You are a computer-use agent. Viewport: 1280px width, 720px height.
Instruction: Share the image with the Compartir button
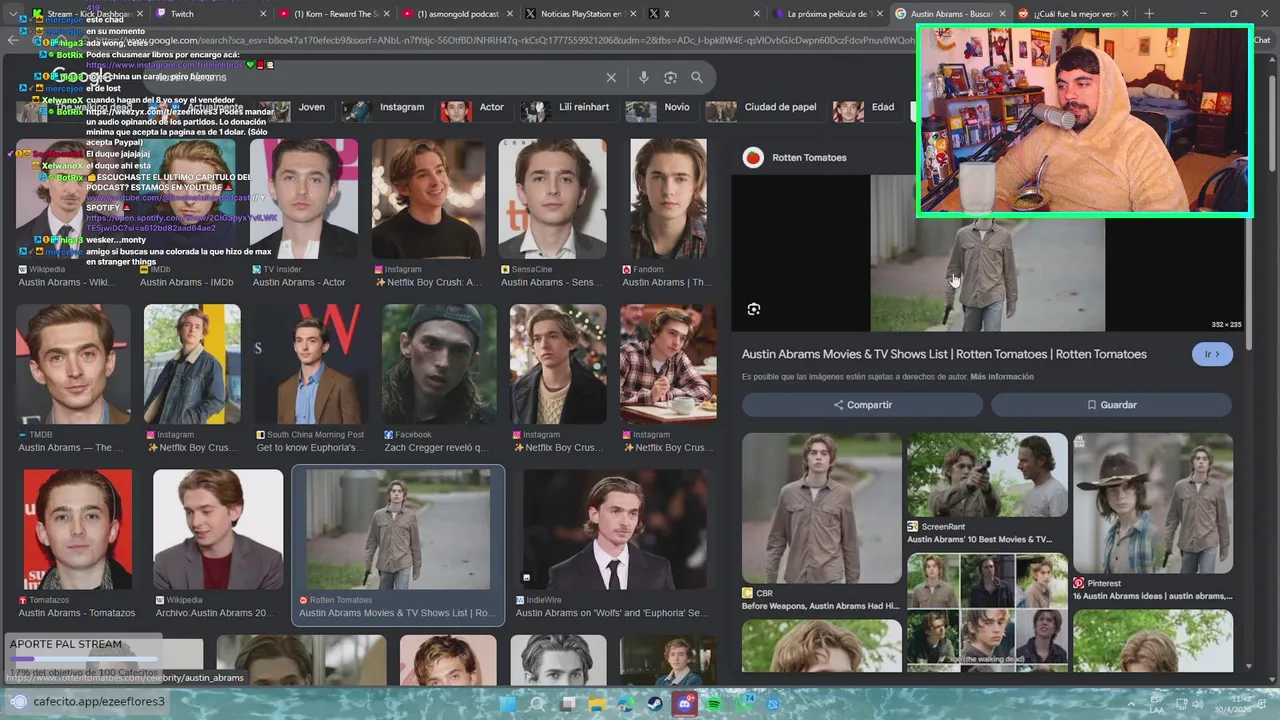click(x=862, y=405)
